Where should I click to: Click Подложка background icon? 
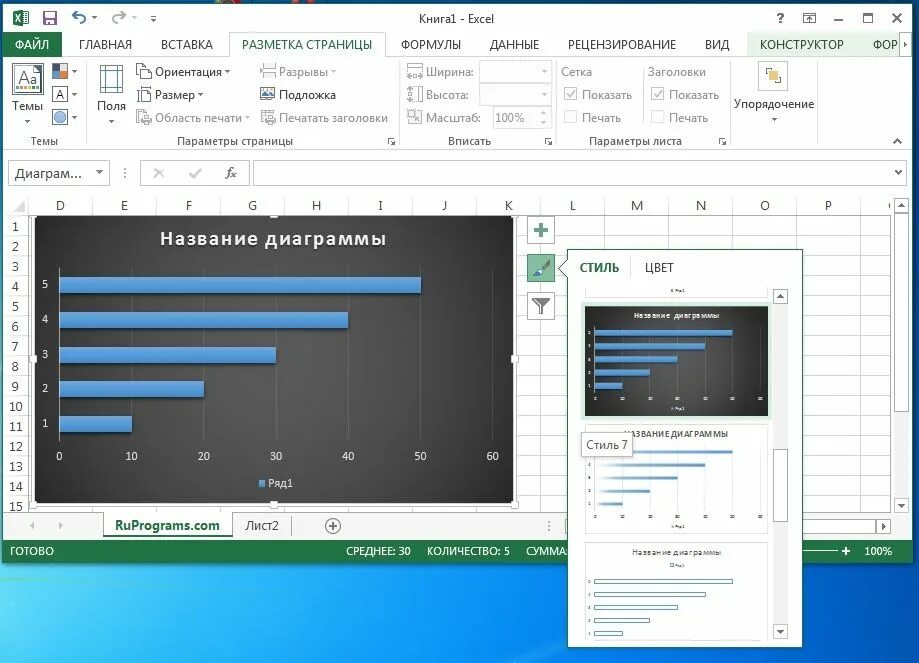(267, 94)
